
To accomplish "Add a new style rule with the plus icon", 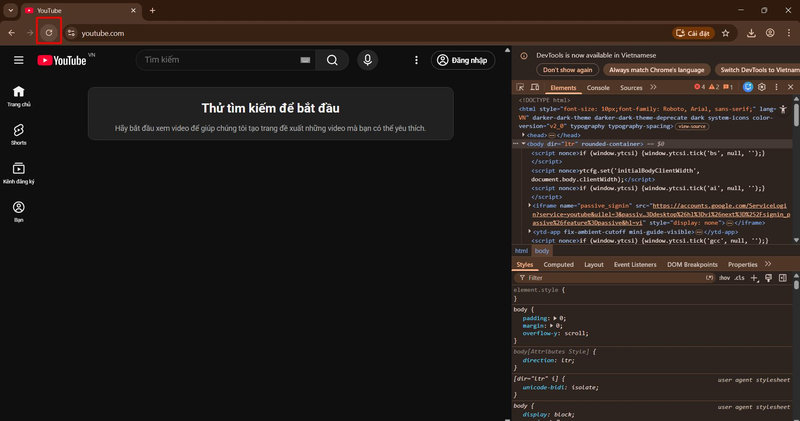I will [x=755, y=278].
